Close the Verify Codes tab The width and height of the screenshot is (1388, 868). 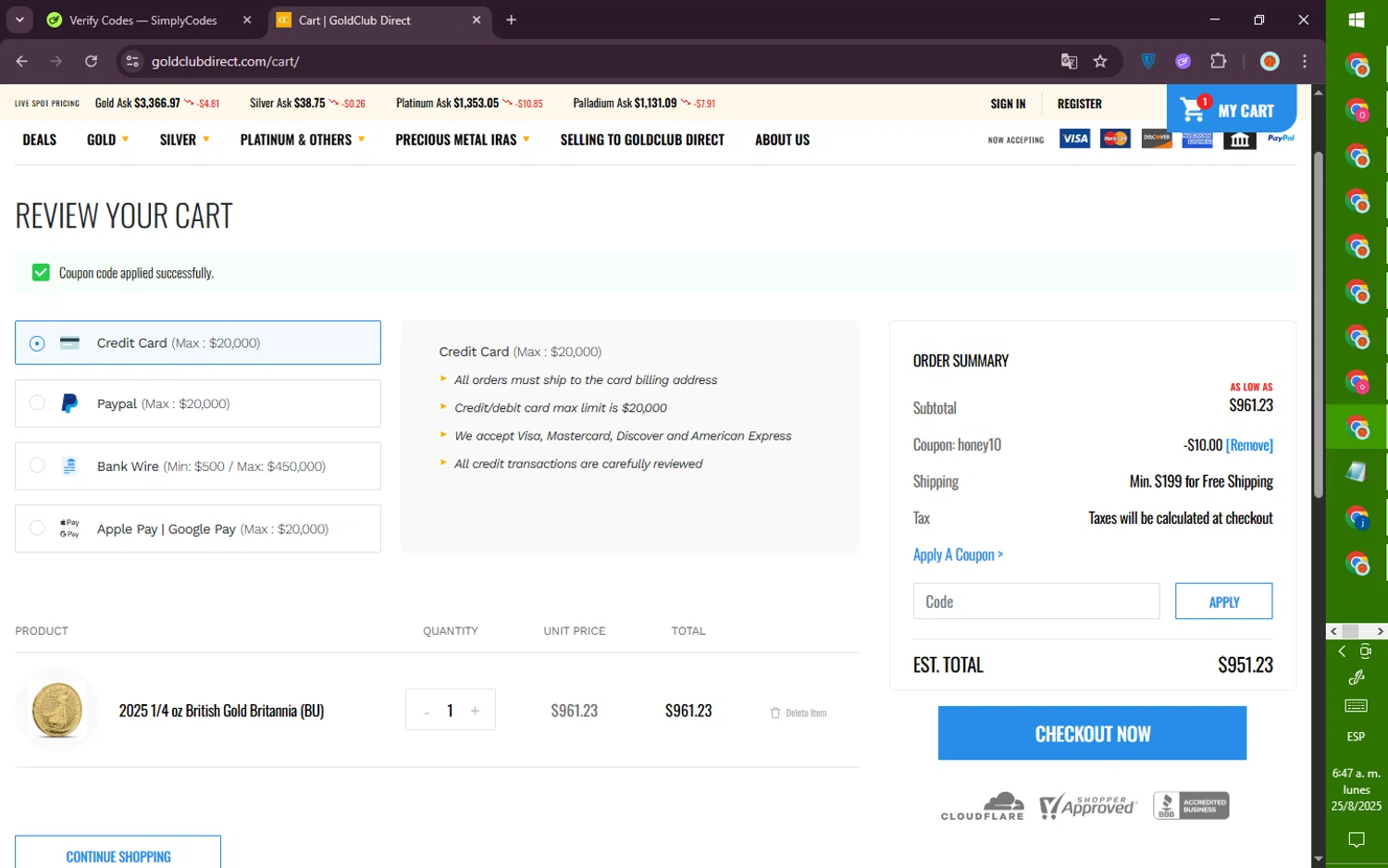(x=247, y=20)
